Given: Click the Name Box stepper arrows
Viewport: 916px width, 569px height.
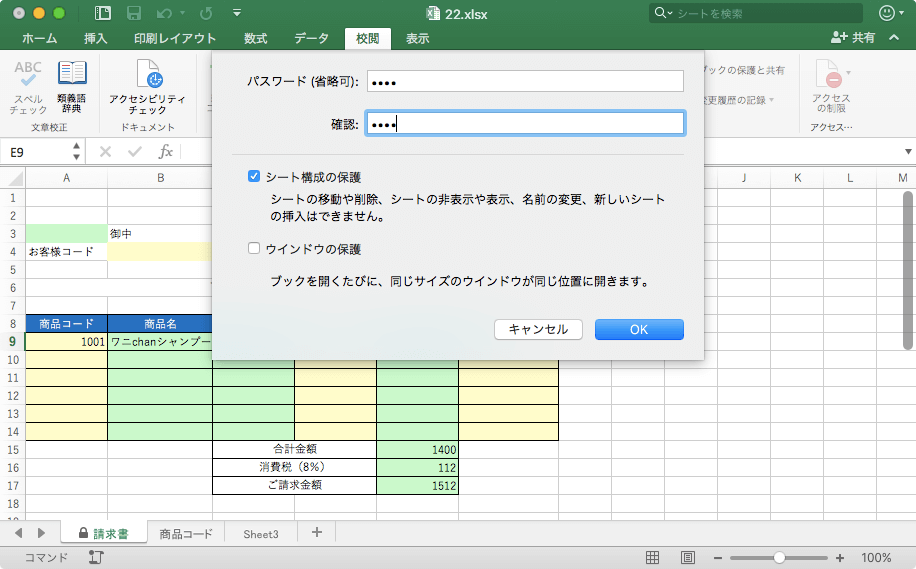Looking at the screenshot, I should (x=77, y=152).
